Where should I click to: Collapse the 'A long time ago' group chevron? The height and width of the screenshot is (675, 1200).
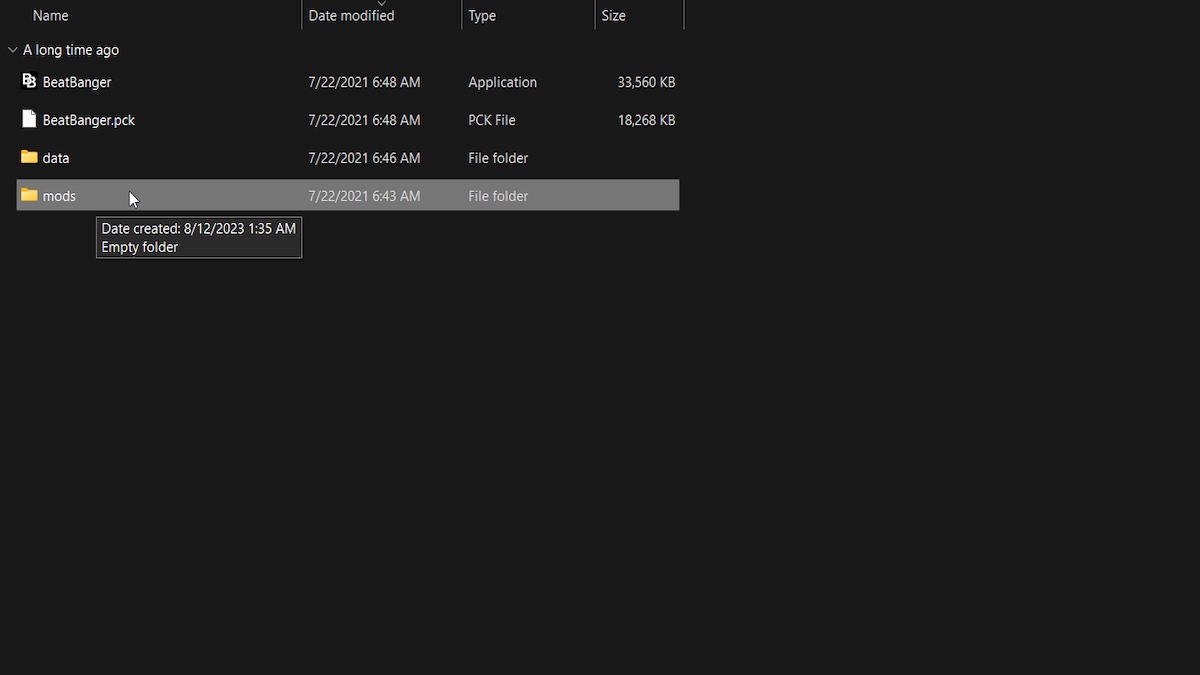pyautogui.click(x=12, y=50)
